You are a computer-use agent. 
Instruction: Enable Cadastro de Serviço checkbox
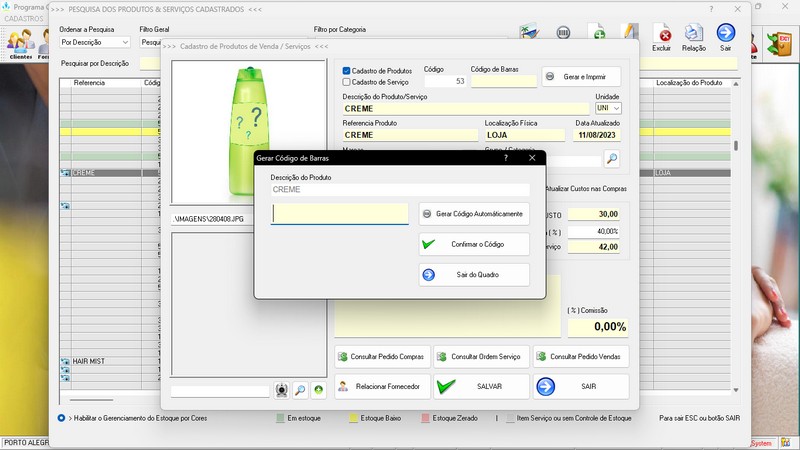click(346, 82)
